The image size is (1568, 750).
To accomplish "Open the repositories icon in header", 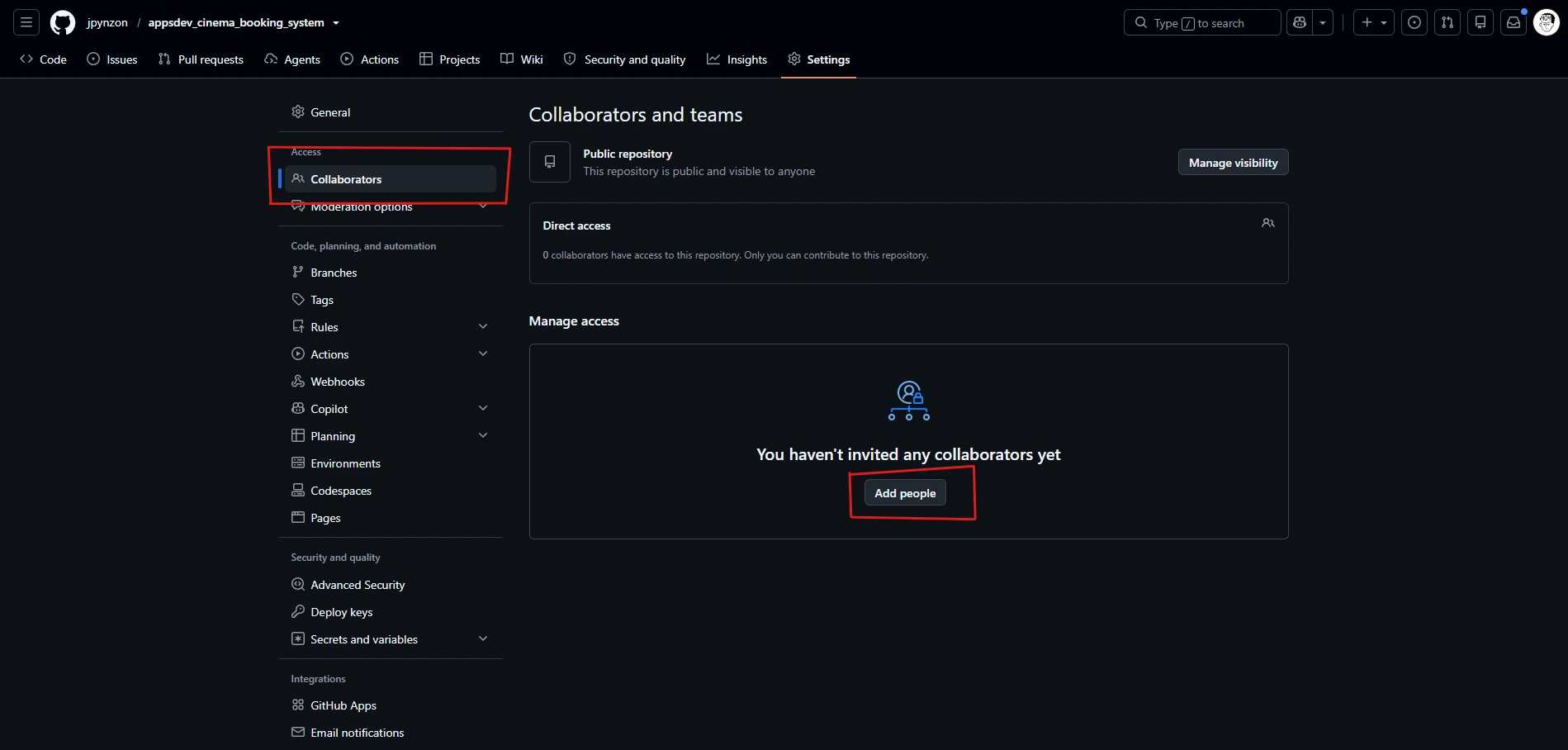I will (1480, 23).
